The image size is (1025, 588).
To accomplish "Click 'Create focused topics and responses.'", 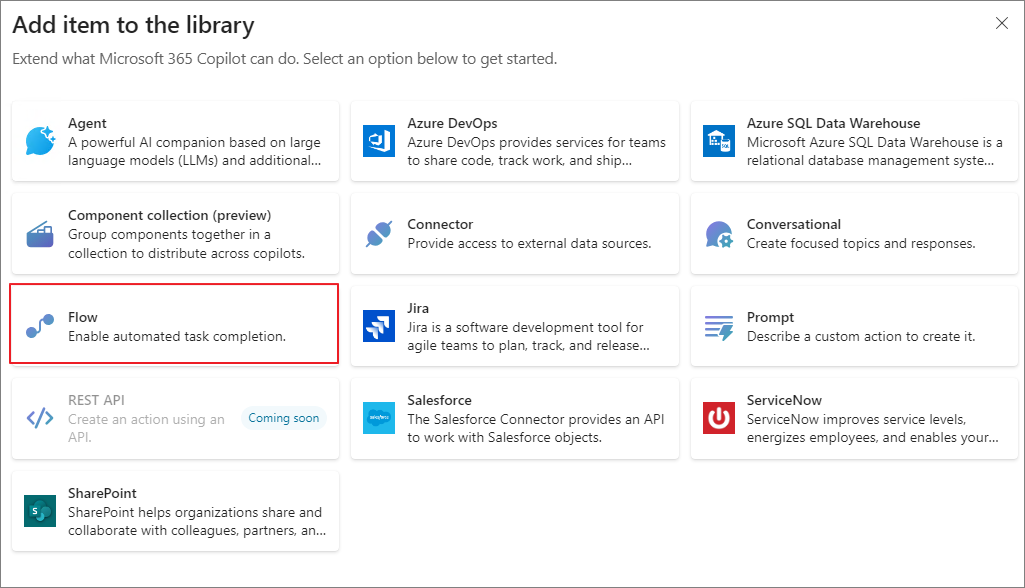I will [x=861, y=243].
